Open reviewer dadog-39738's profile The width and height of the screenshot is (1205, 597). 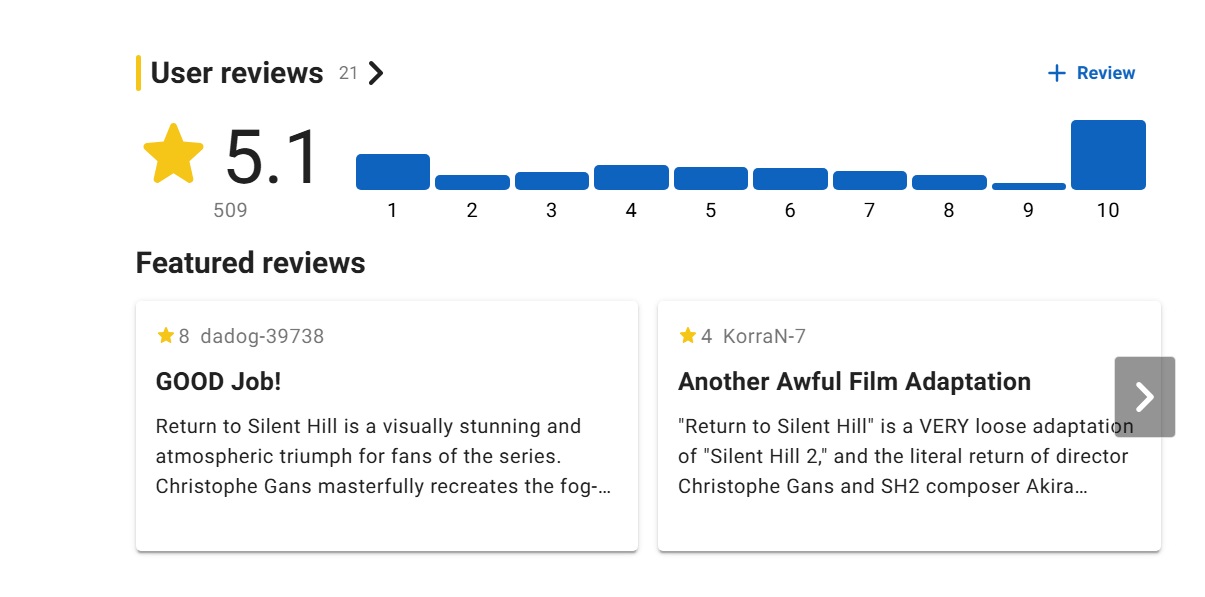point(262,336)
